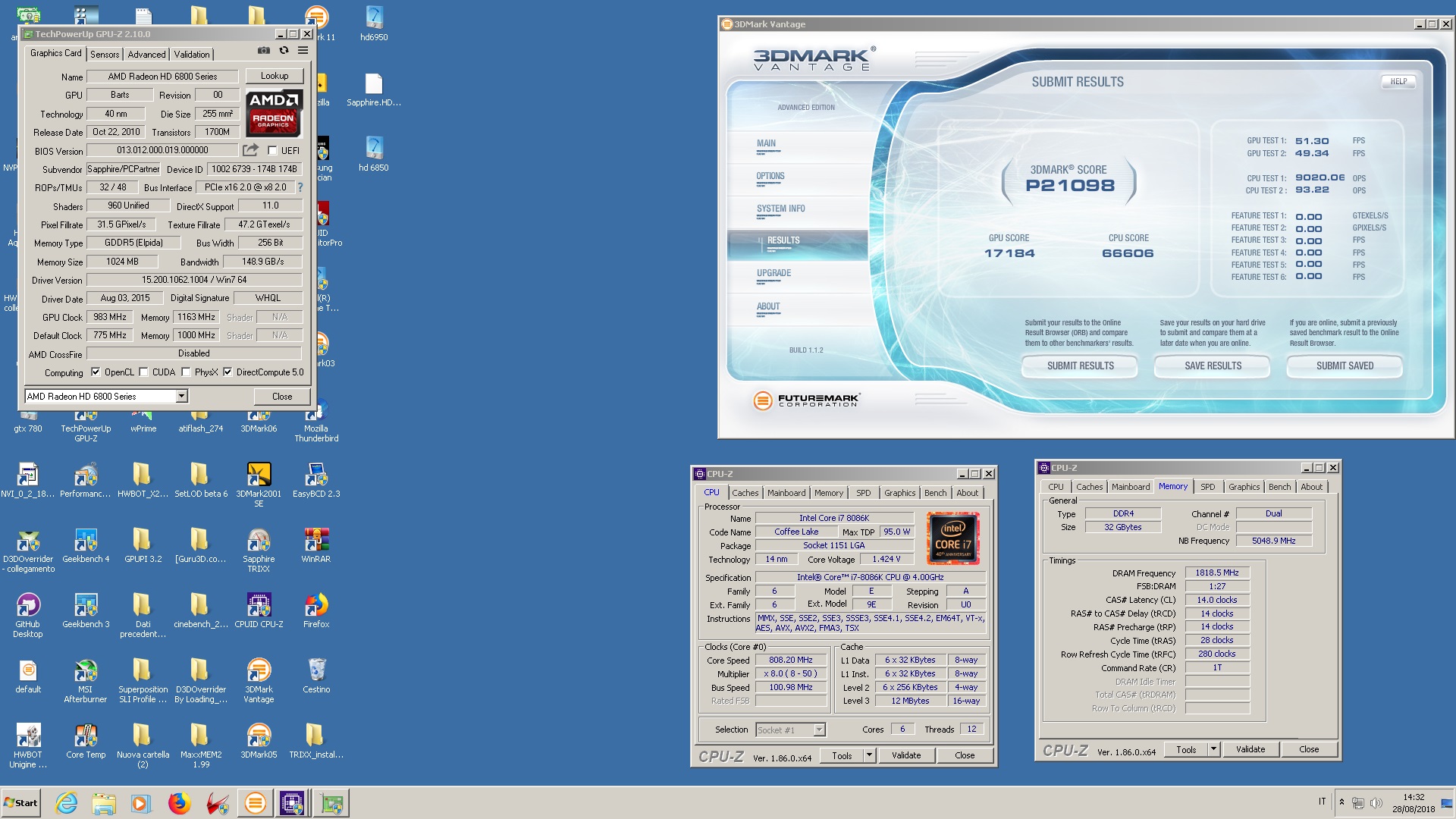Toggle DirectCompute 5.0 checkbox
Screen dimensions: 1456x819
[x=227, y=372]
